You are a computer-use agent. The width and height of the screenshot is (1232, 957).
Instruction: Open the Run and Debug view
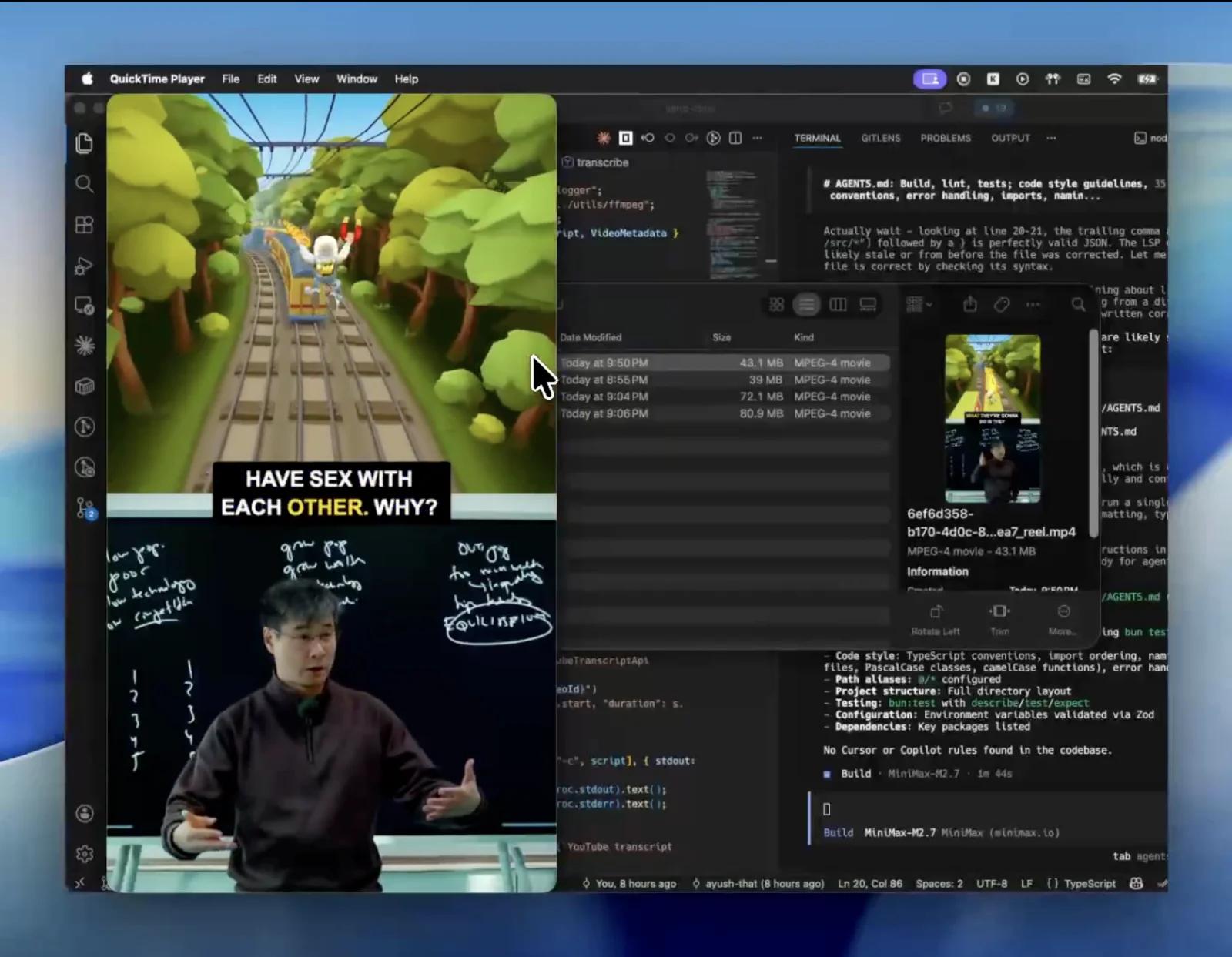point(85,266)
